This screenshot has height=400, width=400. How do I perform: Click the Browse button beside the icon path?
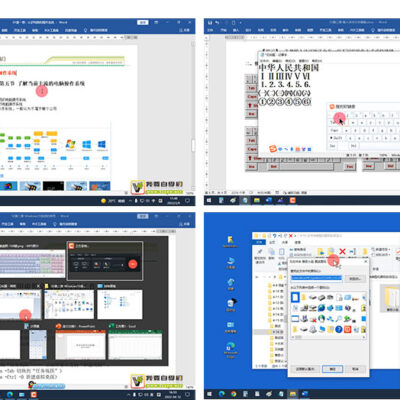pos(355,278)
